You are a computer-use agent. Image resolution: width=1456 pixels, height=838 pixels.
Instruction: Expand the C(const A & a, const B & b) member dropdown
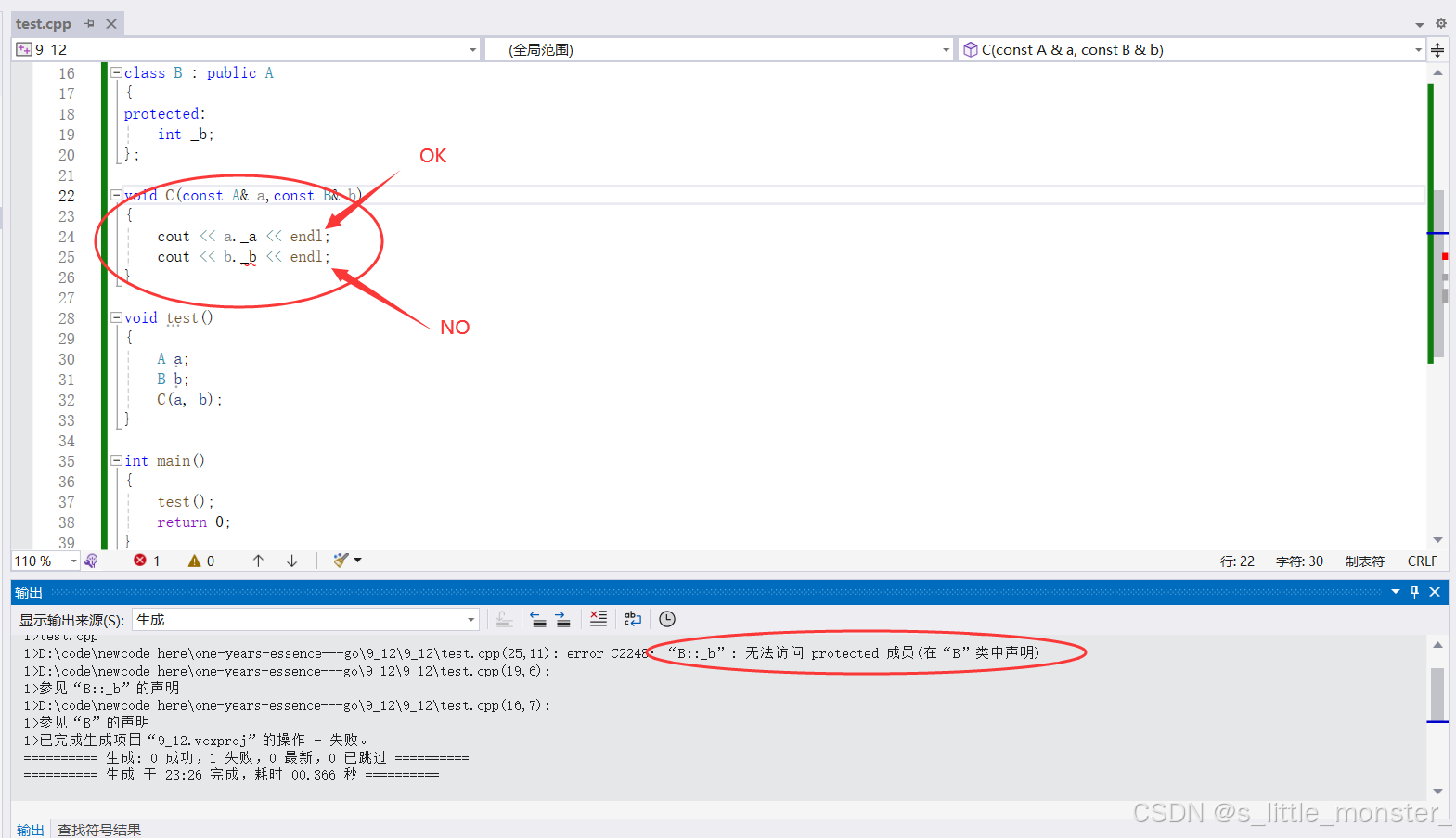pos(1417,50)
